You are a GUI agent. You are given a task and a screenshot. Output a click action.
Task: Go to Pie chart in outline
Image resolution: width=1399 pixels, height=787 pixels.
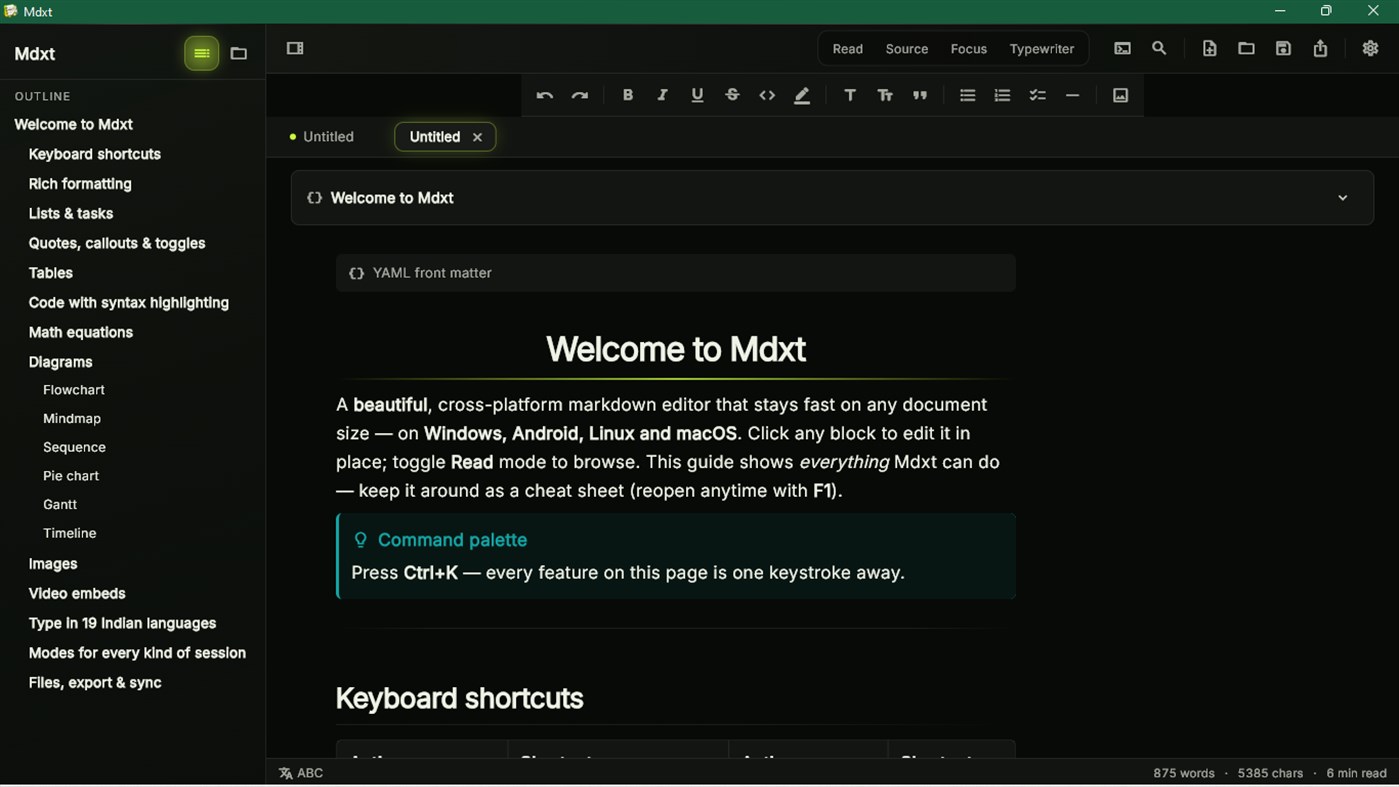tap(71, 476)
